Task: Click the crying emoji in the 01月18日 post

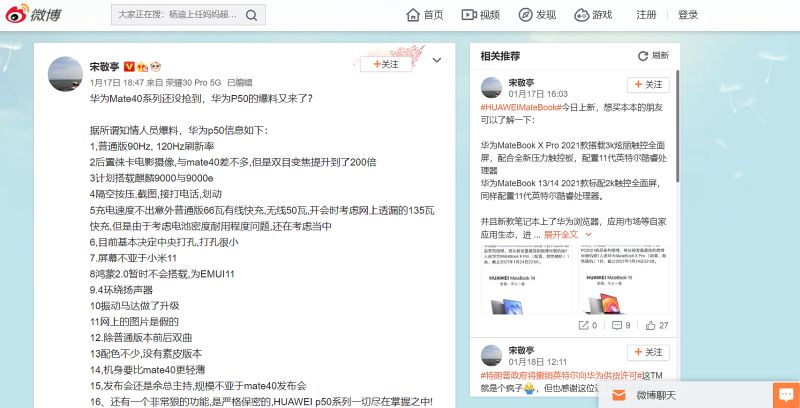Action: pos(528,389)
